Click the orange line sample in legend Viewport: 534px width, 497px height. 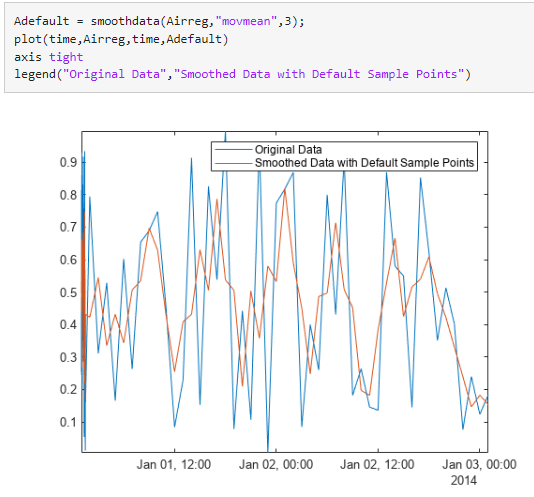click(234, 164)
